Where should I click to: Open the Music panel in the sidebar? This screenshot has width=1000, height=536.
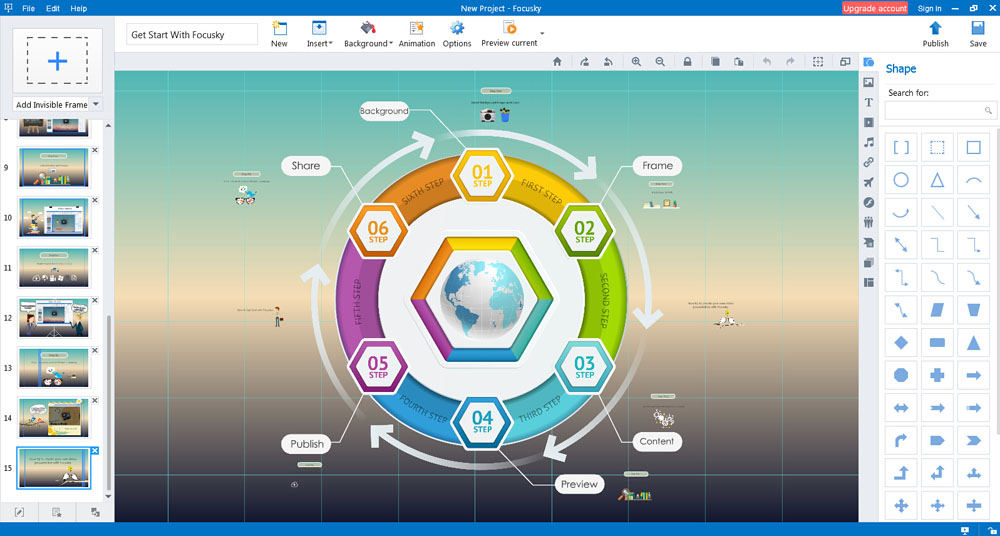click(869, 142)
